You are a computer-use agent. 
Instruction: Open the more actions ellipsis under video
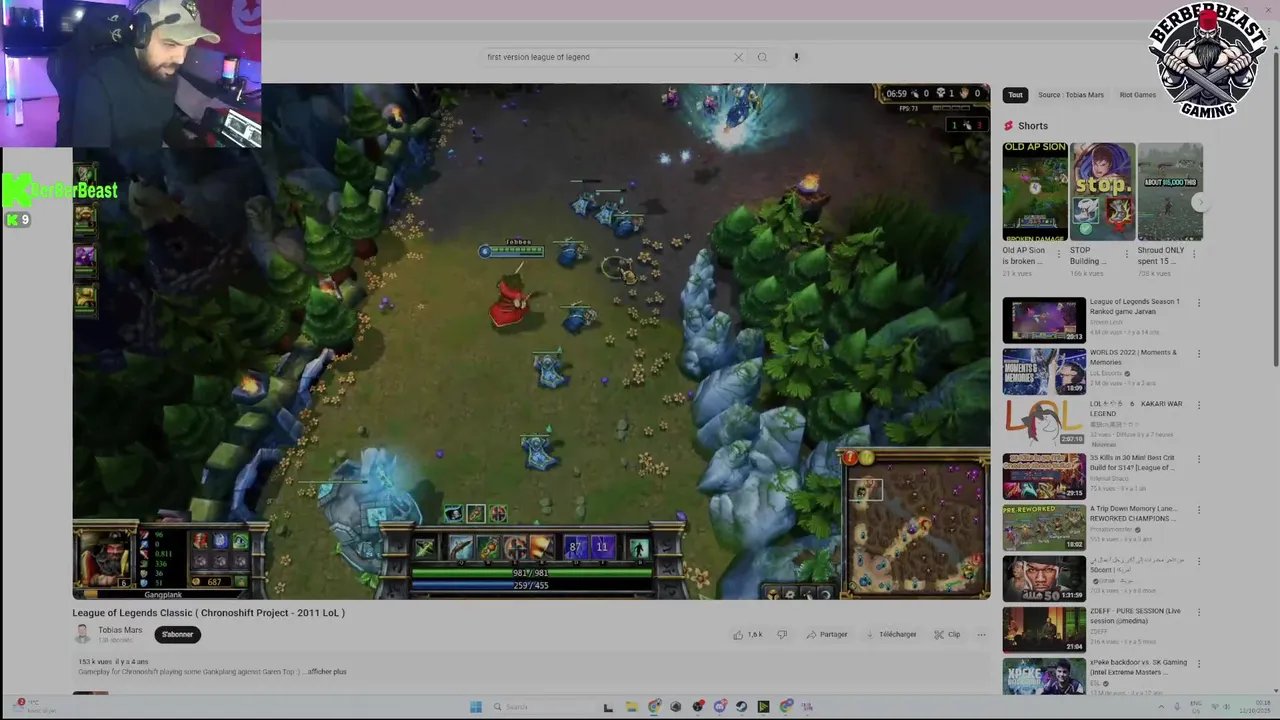coord(981,634)
